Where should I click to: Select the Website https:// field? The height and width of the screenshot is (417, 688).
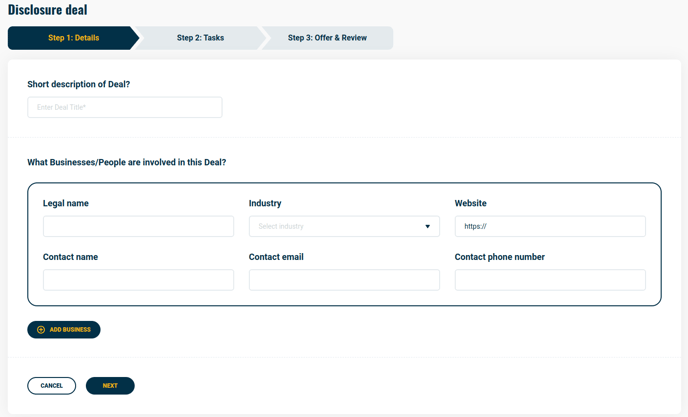(x=550, y=226)
